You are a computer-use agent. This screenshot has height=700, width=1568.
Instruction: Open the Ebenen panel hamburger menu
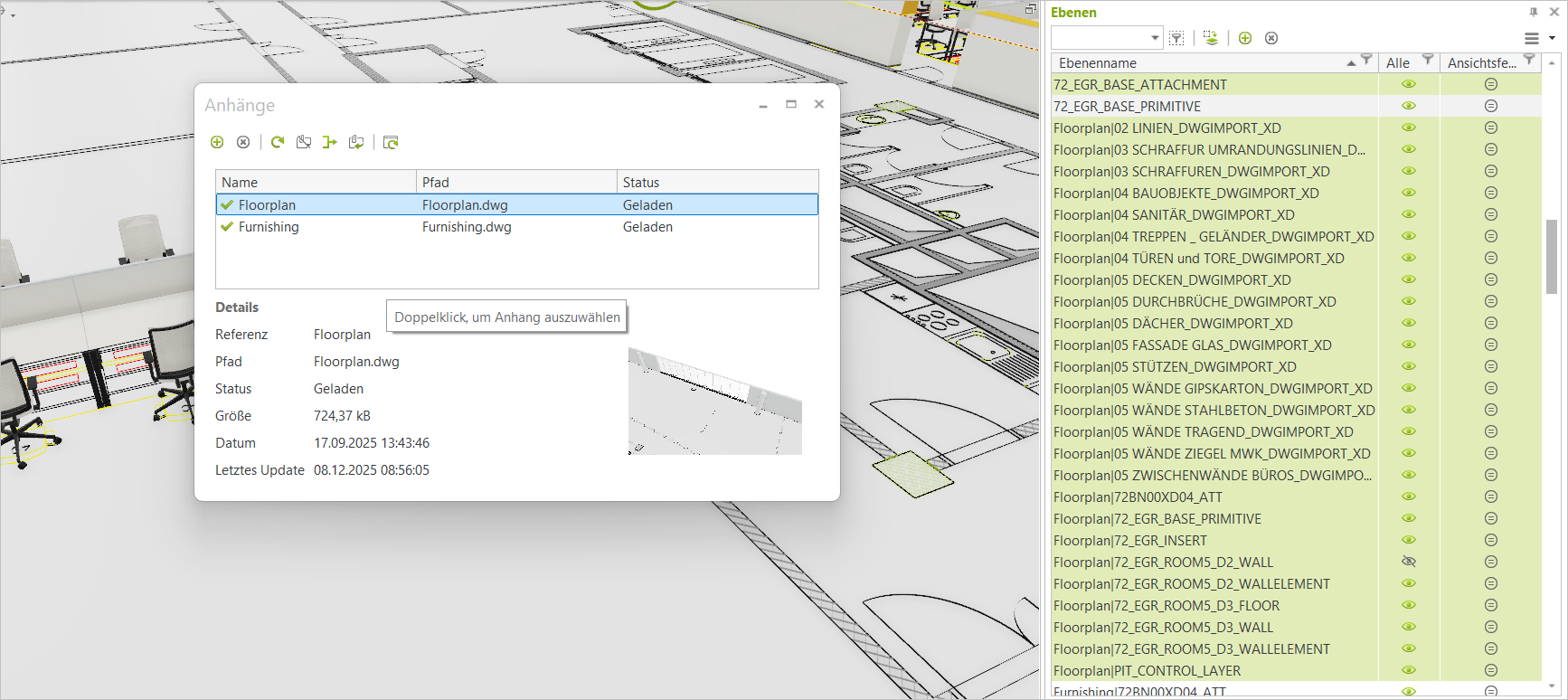coord(1532,38)
